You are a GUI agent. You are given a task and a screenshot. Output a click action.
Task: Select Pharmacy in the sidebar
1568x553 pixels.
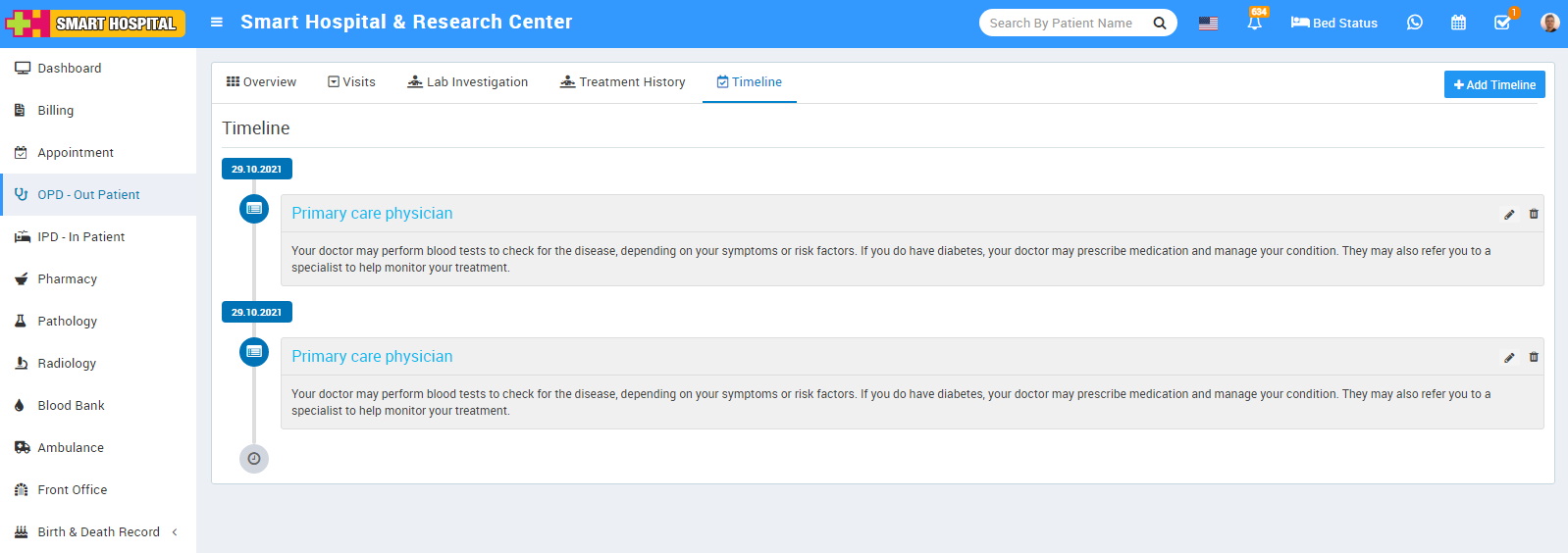point(67,279)
